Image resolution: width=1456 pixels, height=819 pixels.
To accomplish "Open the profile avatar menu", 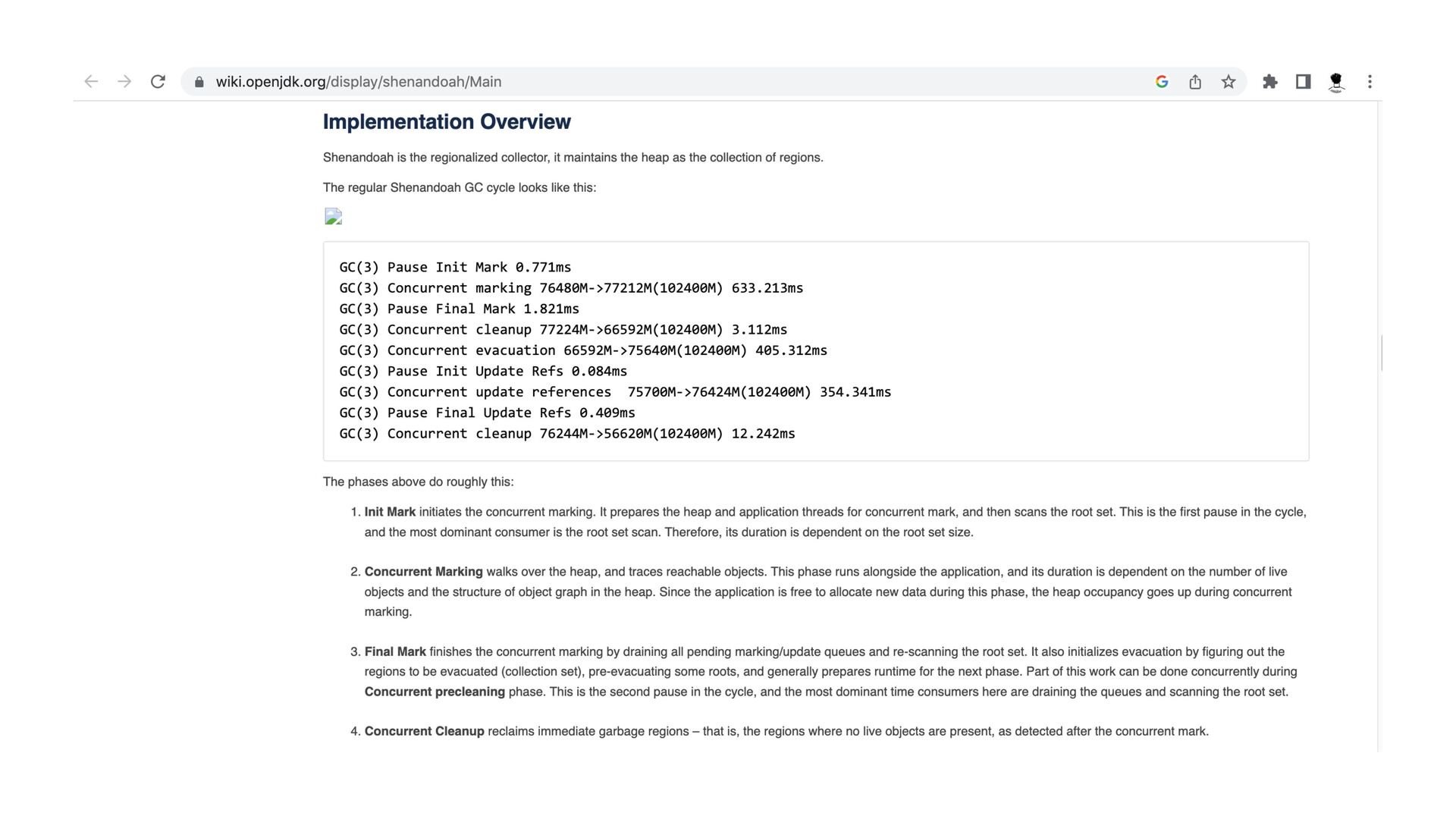I will (x=1336, y=82).
